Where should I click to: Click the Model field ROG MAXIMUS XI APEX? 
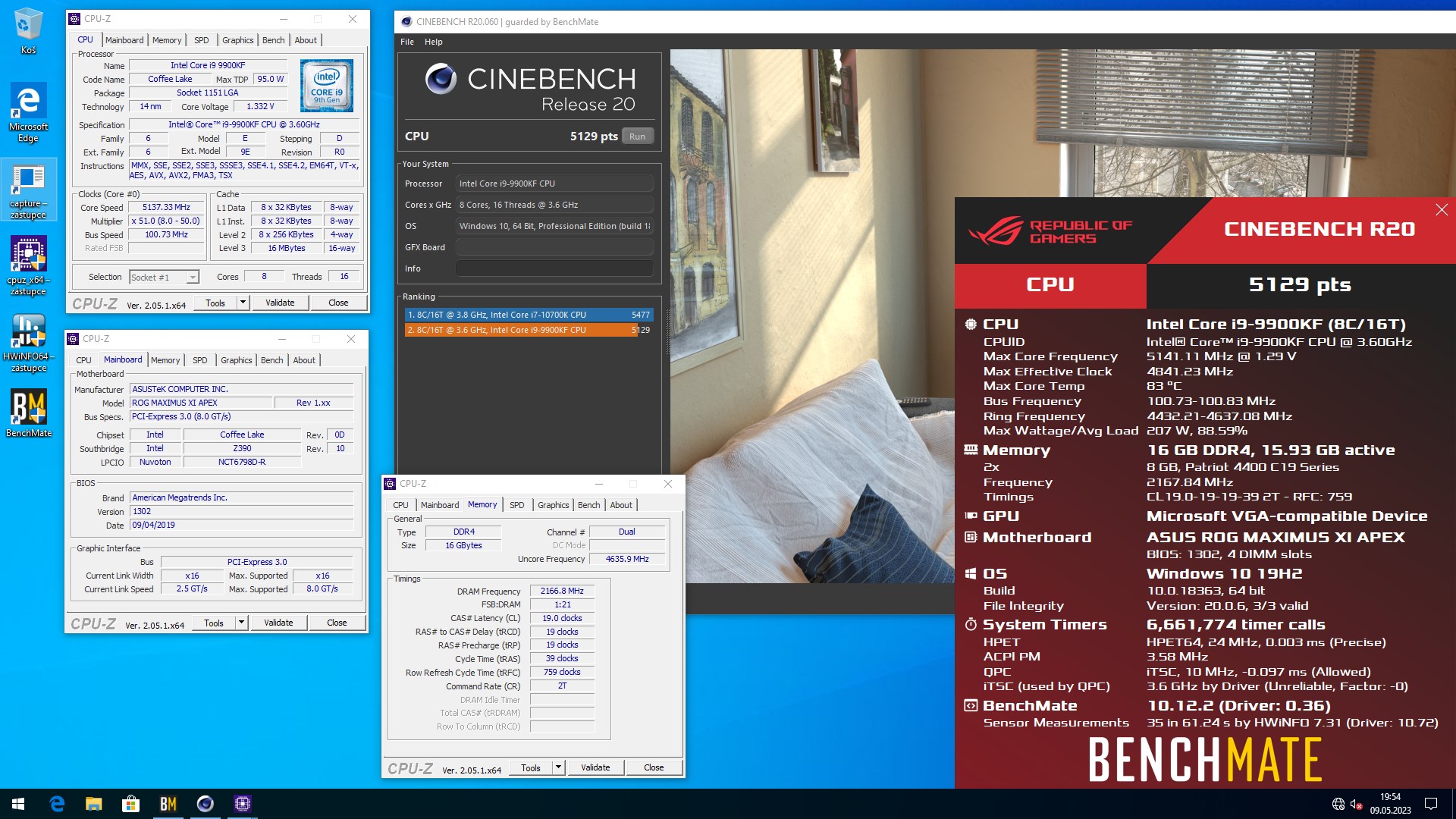pyautogui.click(x=200, y=403)
